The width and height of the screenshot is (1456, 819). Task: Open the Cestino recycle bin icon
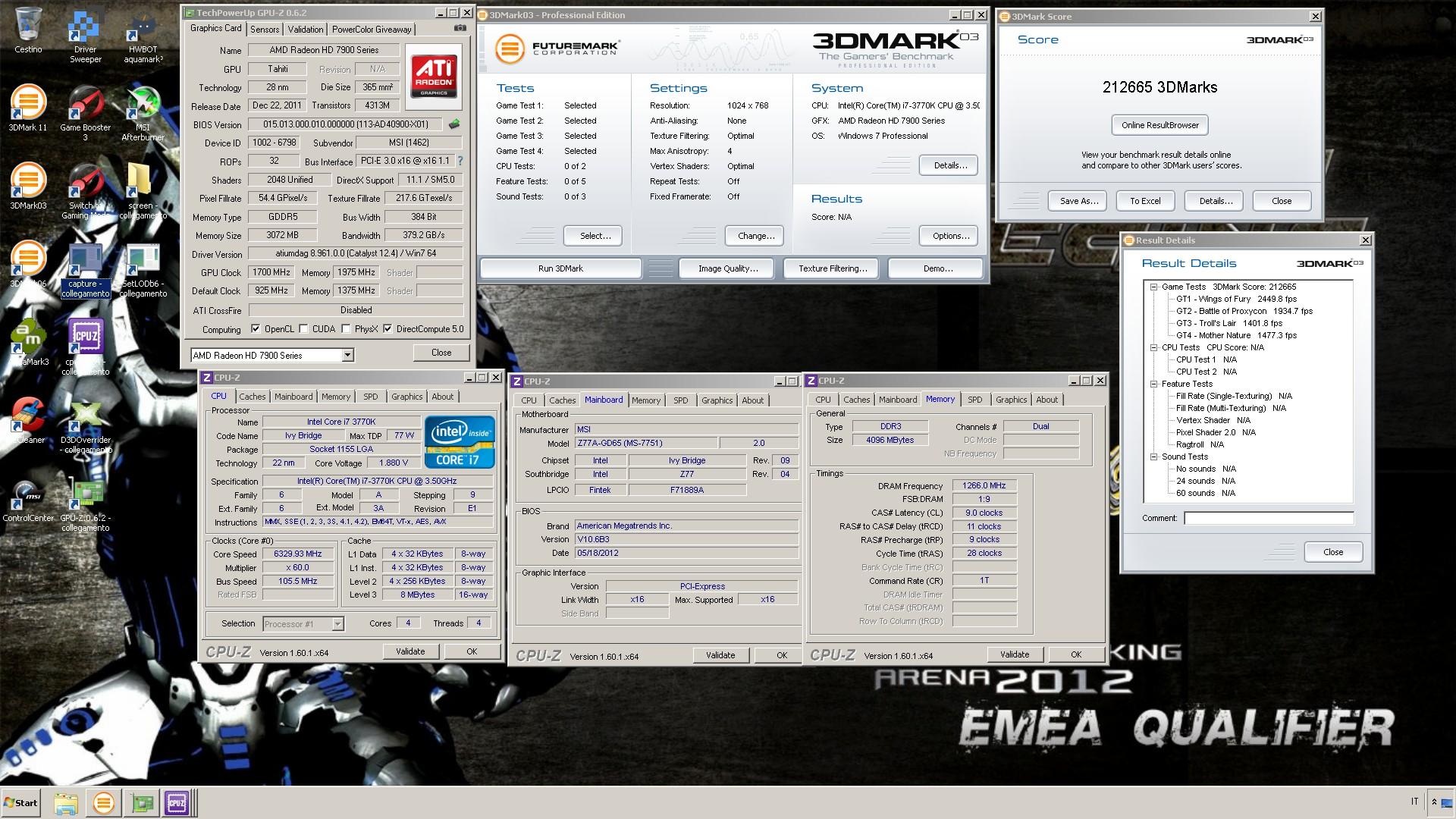pyautogui.click(x=28, y=30)
